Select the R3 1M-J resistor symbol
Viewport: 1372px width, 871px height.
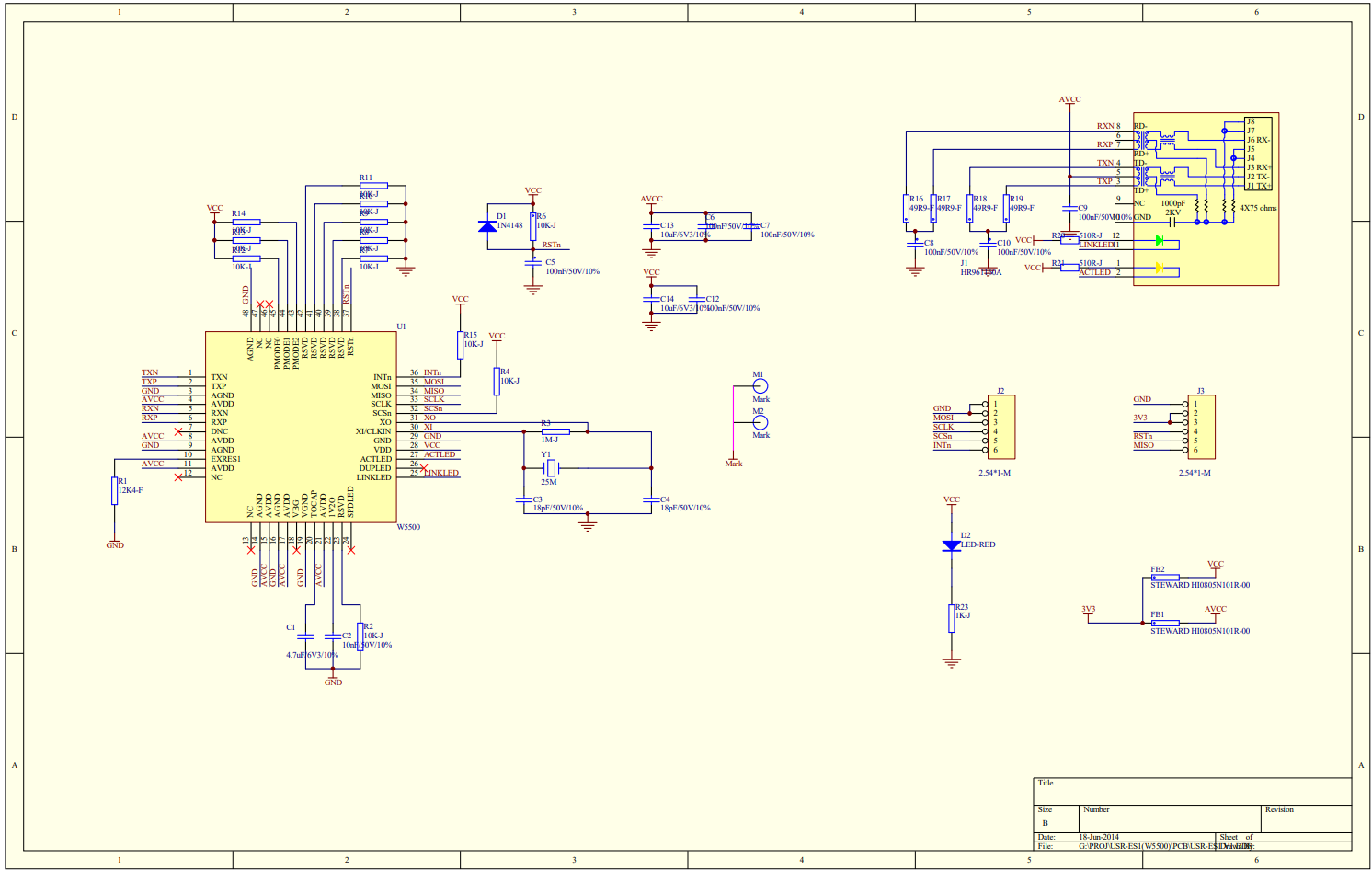(x=555, y=431)
